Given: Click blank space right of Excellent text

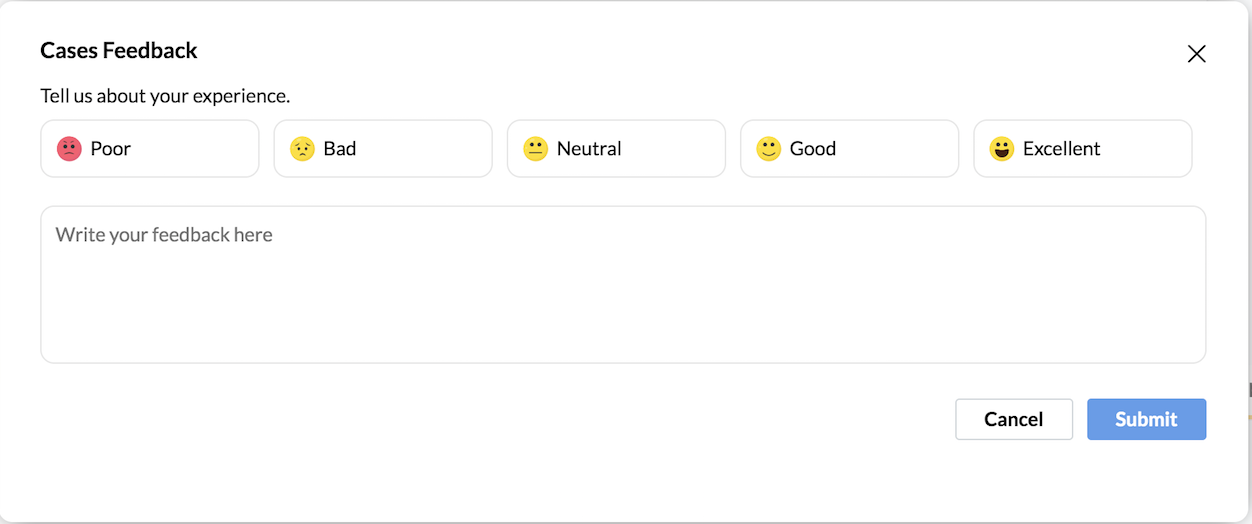Looking at the screenshot, I should (x=1145, y=149).
